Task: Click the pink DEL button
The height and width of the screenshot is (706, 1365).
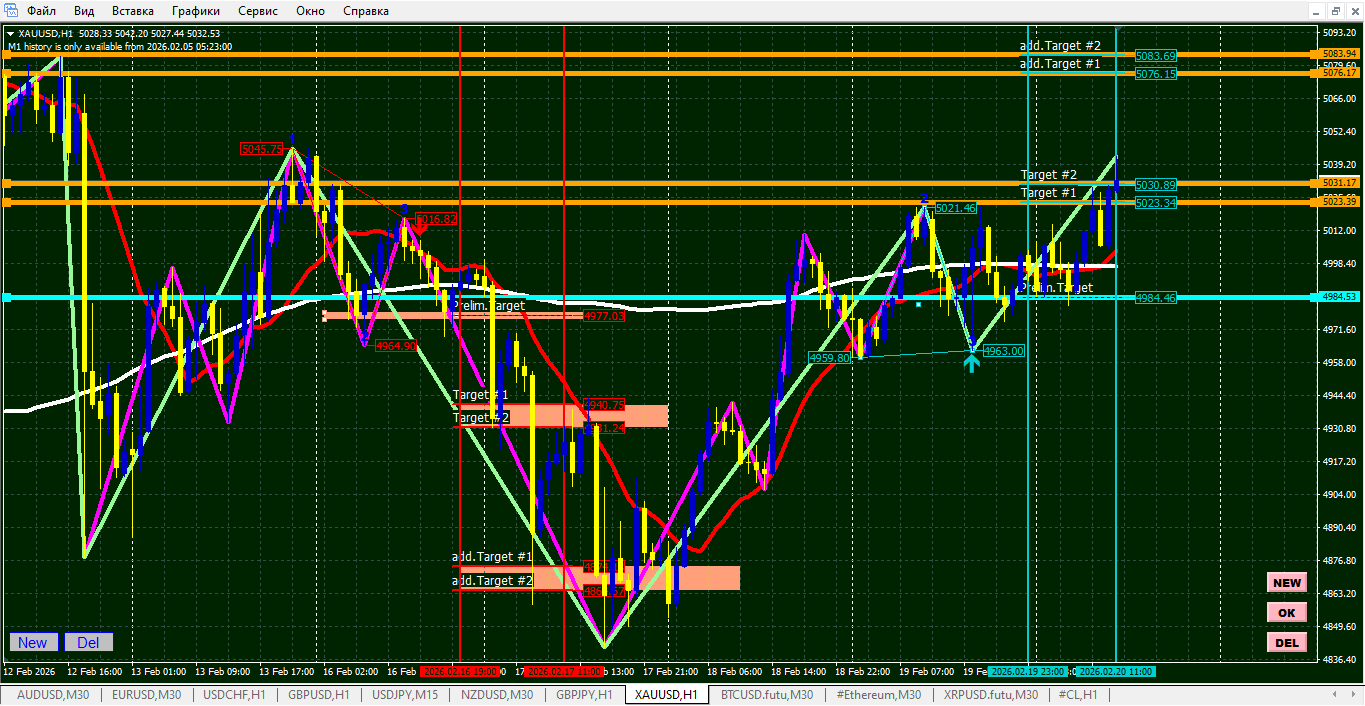Action: click(1287, 643)
